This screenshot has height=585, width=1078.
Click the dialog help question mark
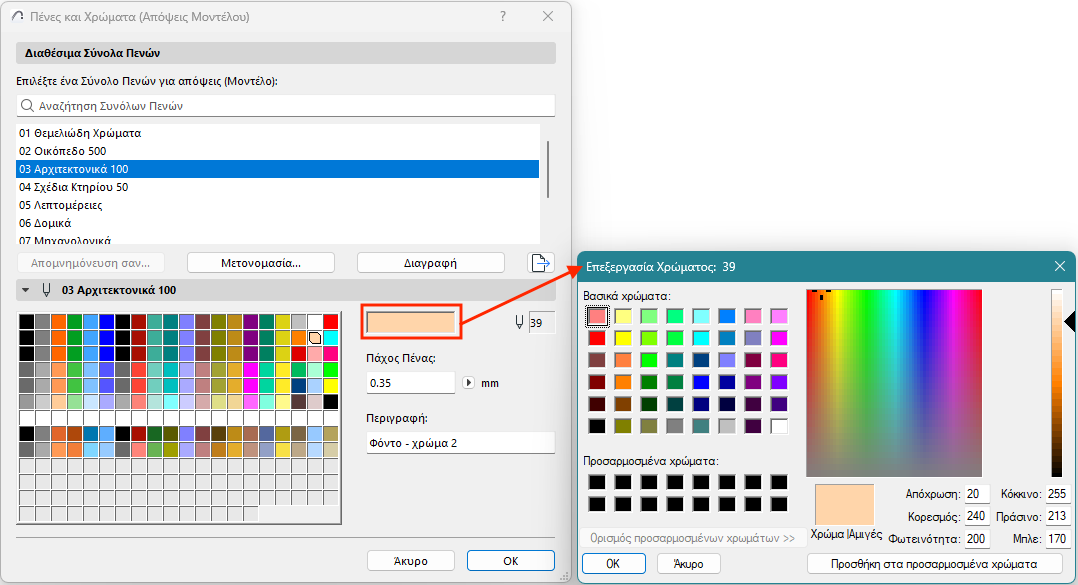coord(502,16)
